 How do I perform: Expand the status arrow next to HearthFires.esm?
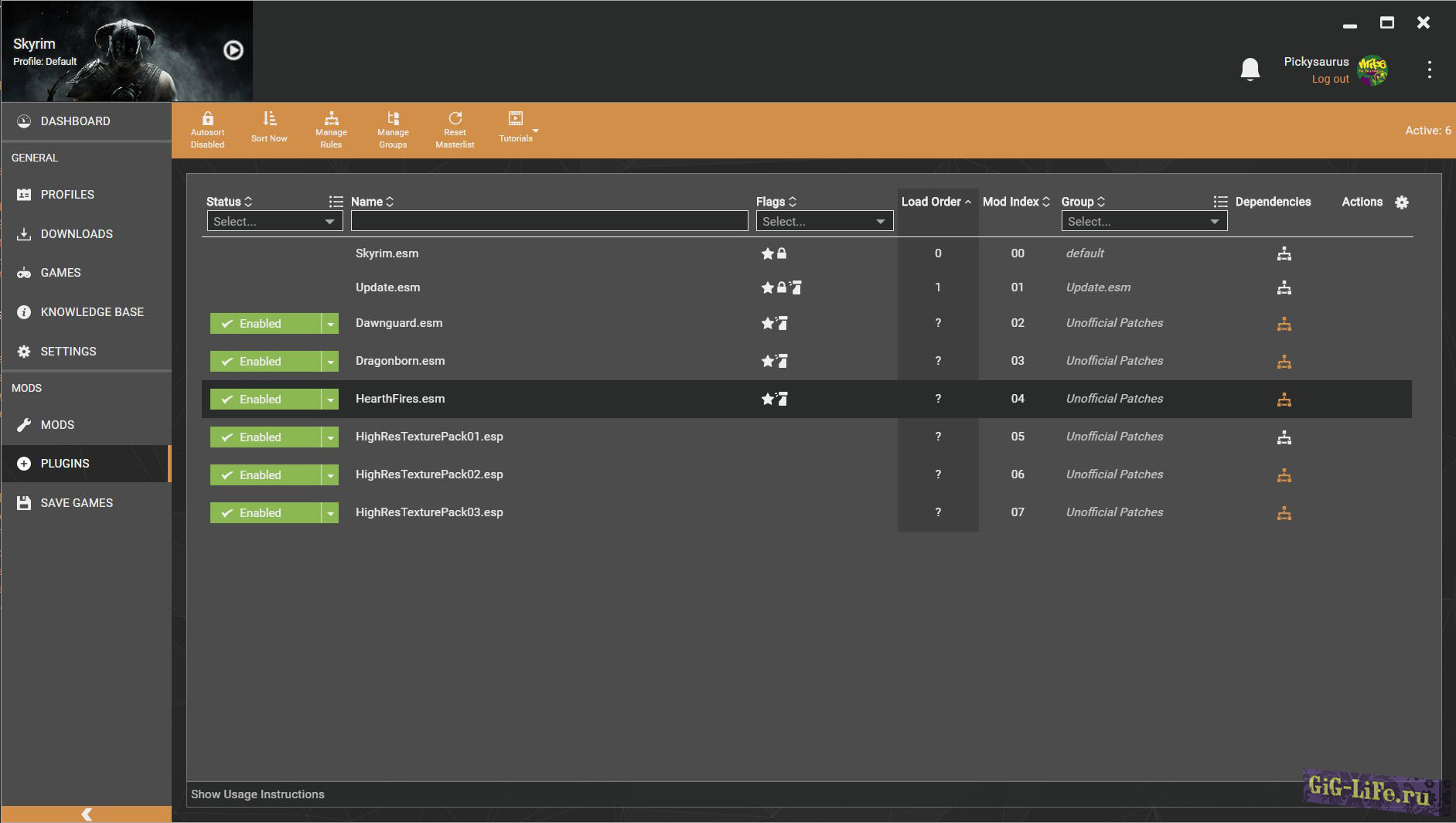pos(330,400)
